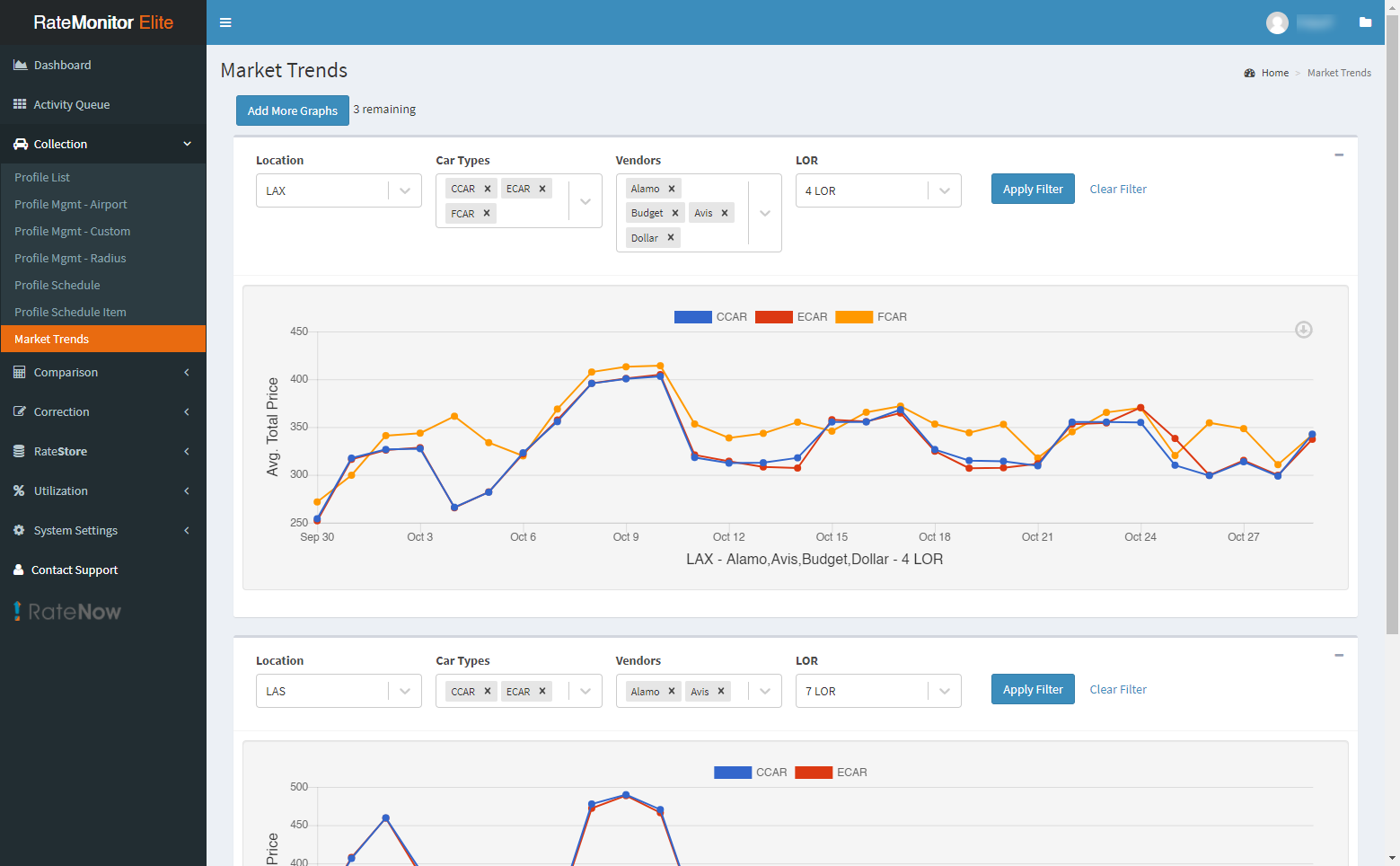The width and height of the screenshot is (1400, 866).
Task: Click the user avatar icon
Action: point(1277,23)
